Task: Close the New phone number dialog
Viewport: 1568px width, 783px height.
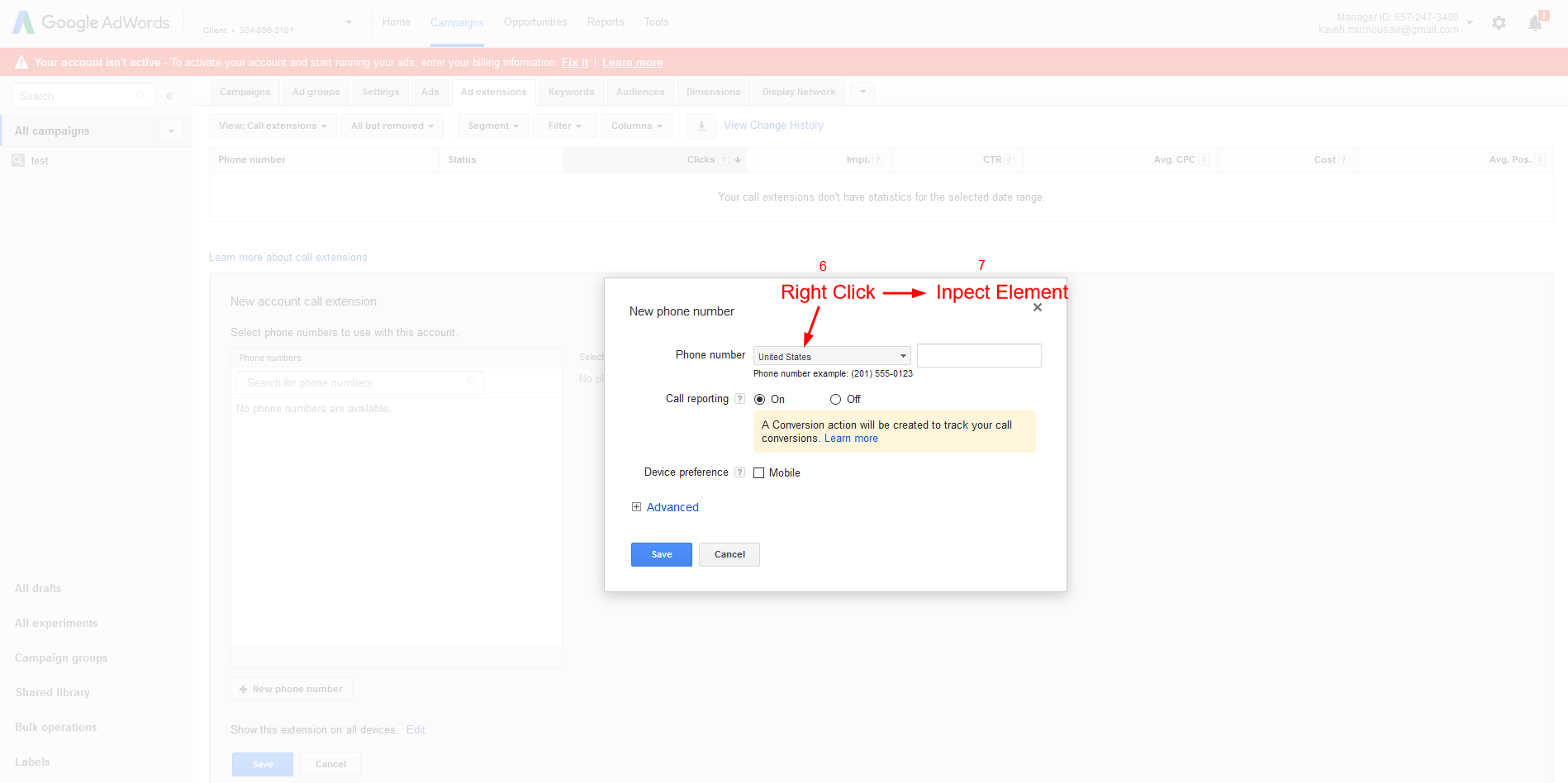Action: pyautogui.click(x=1038, y=307)
